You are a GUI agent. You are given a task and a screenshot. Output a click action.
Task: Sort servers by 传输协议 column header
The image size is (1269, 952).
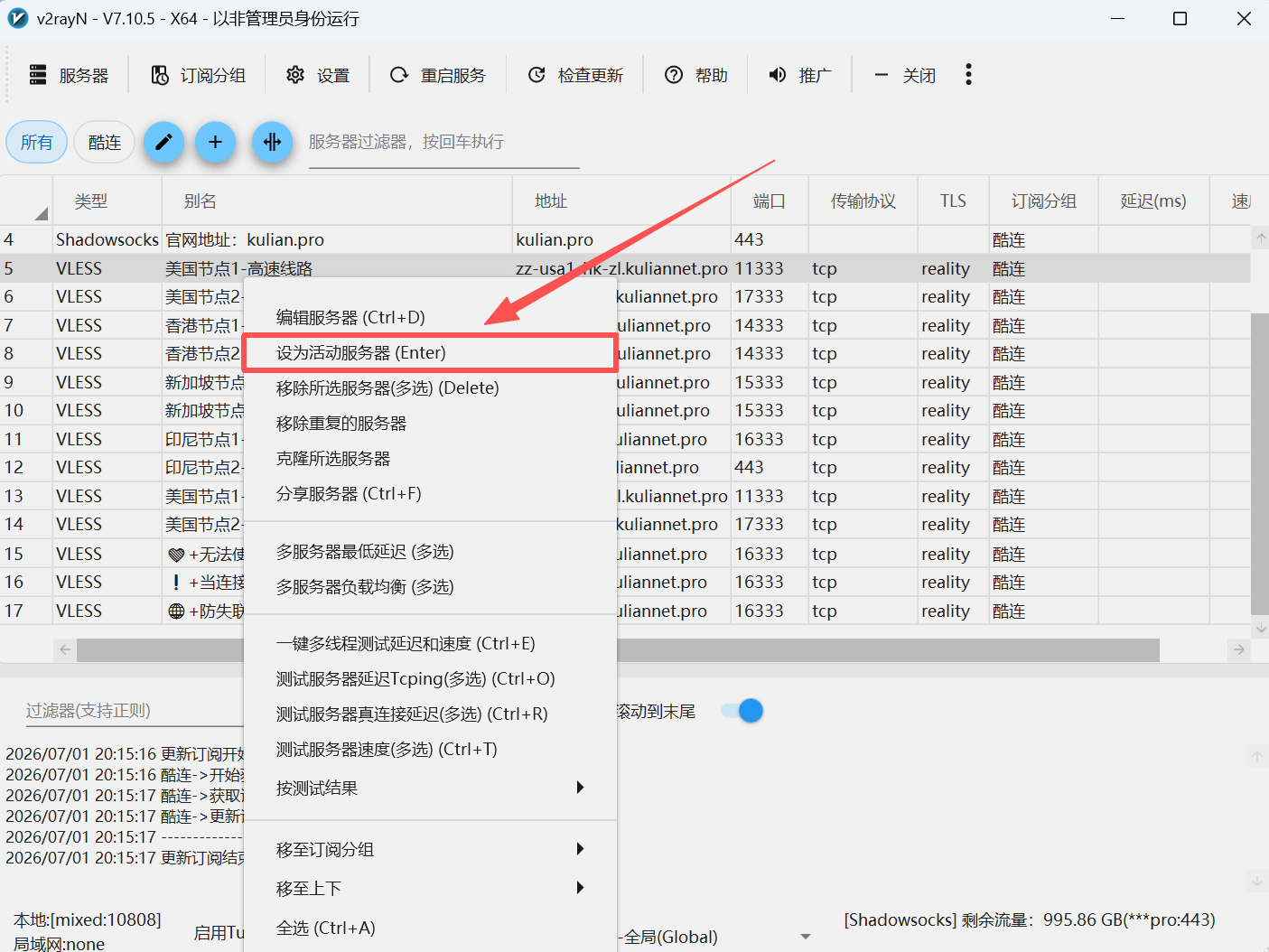coord(863,201)
